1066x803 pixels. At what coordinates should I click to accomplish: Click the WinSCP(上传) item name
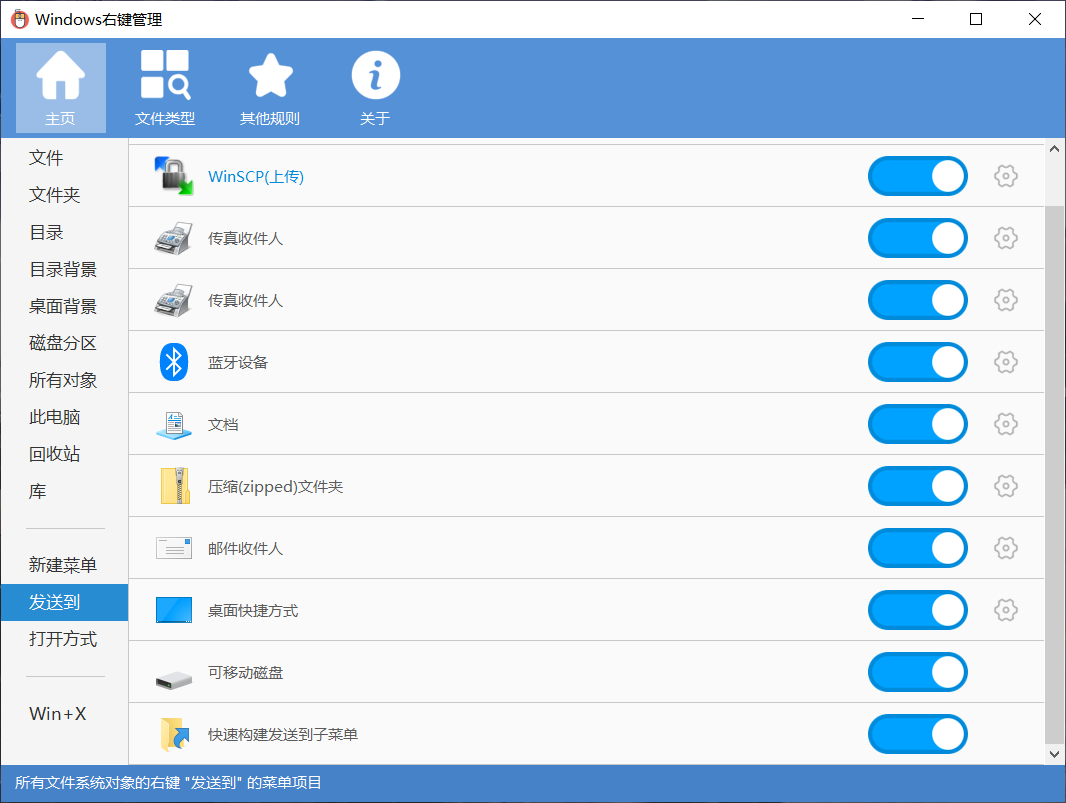point(256,177)
